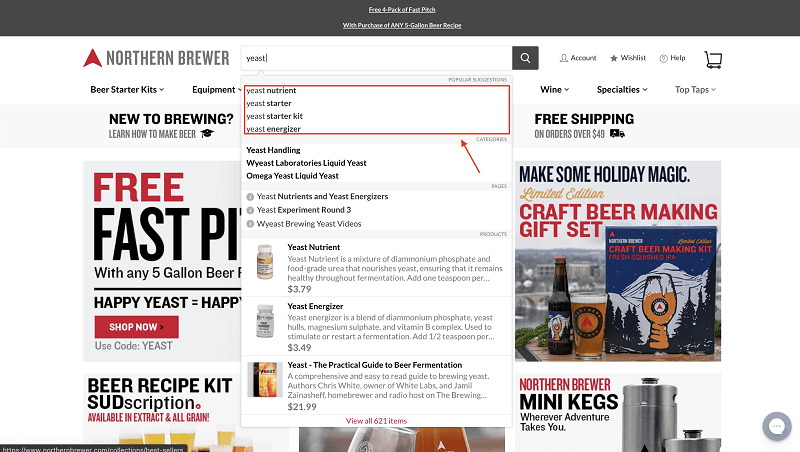800x452 pixels.
Task: Open Yeast Nutrients and Yeast Energizers page
Action: pos(322,196)
